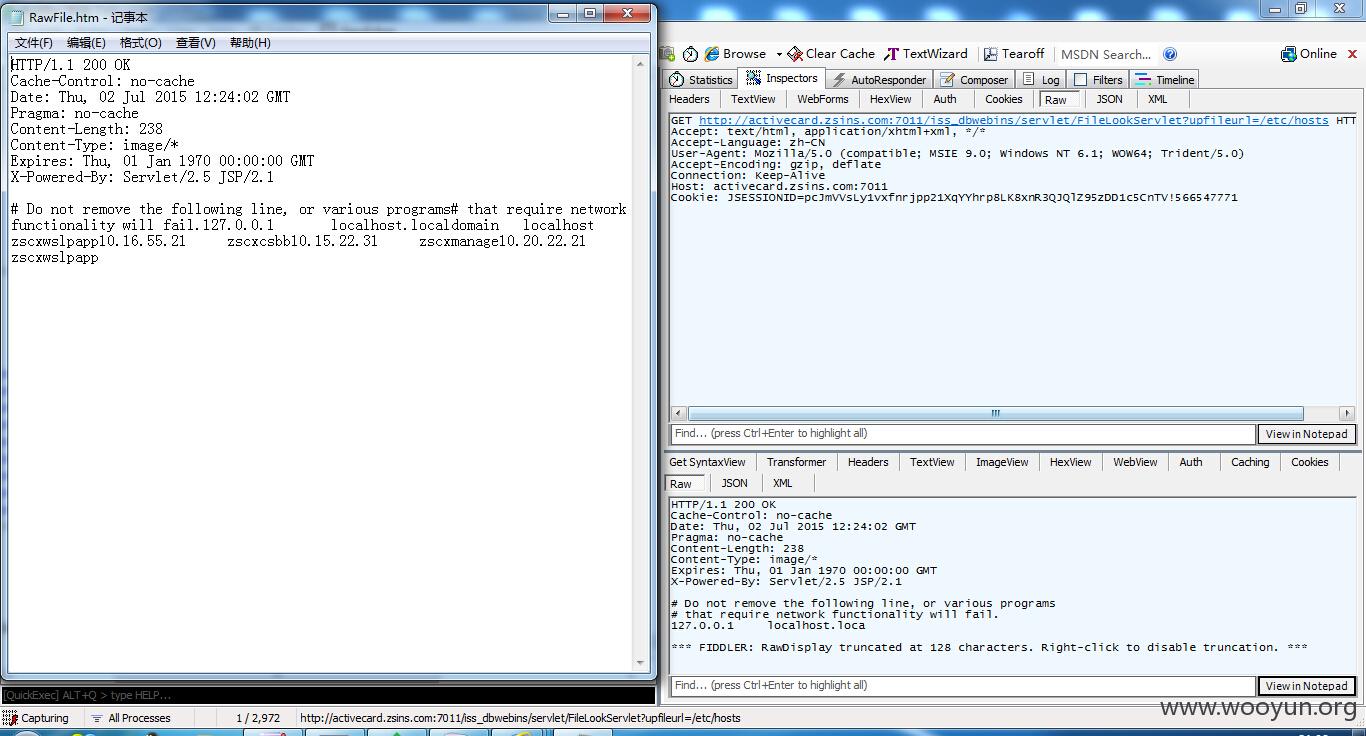1366x736 pixels.
Task: Click the Internet Explorer Browse icon
Action: [712, 54]
